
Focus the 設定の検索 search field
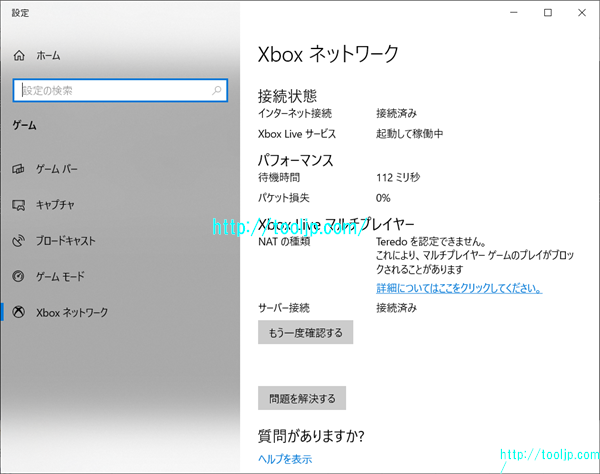pos(120,90)
